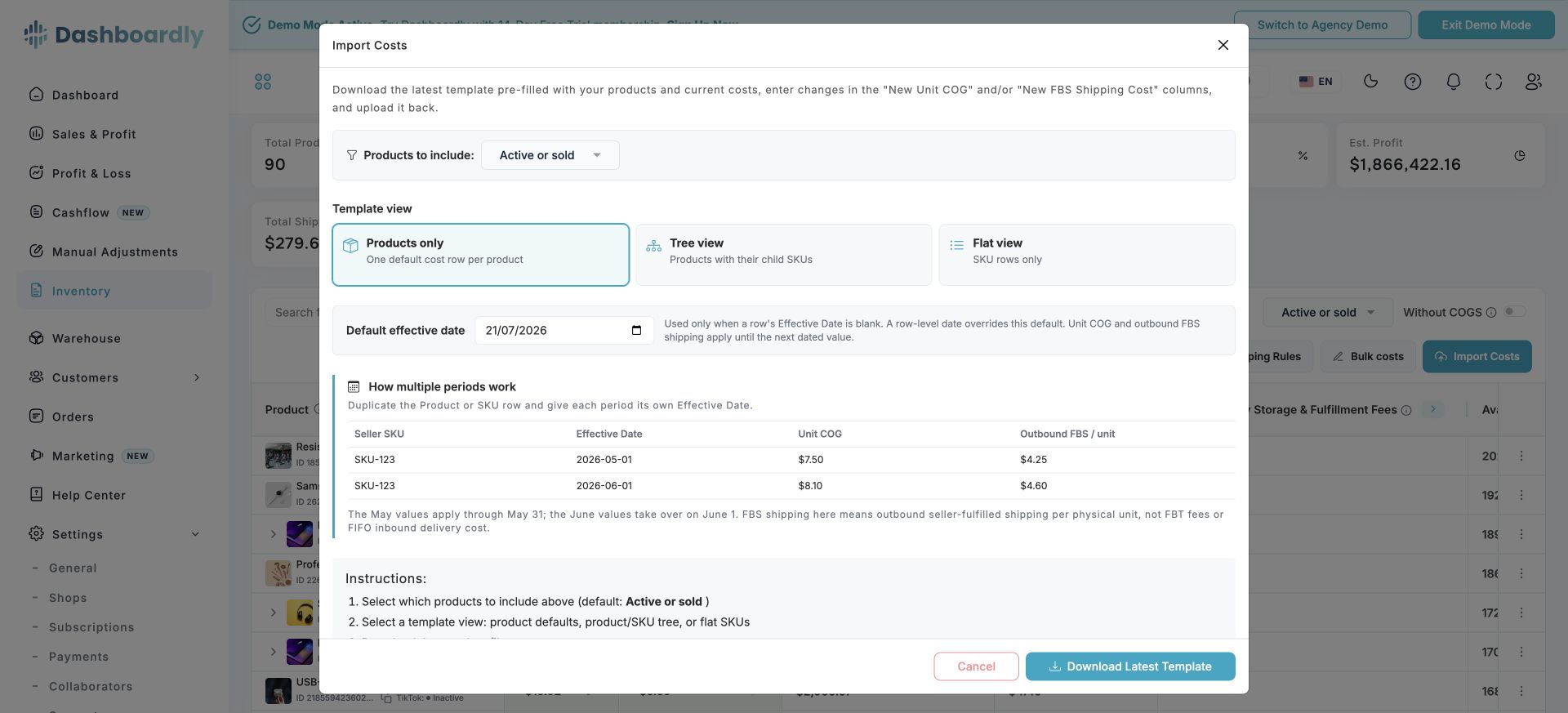Click the Default effective date field

563,330
